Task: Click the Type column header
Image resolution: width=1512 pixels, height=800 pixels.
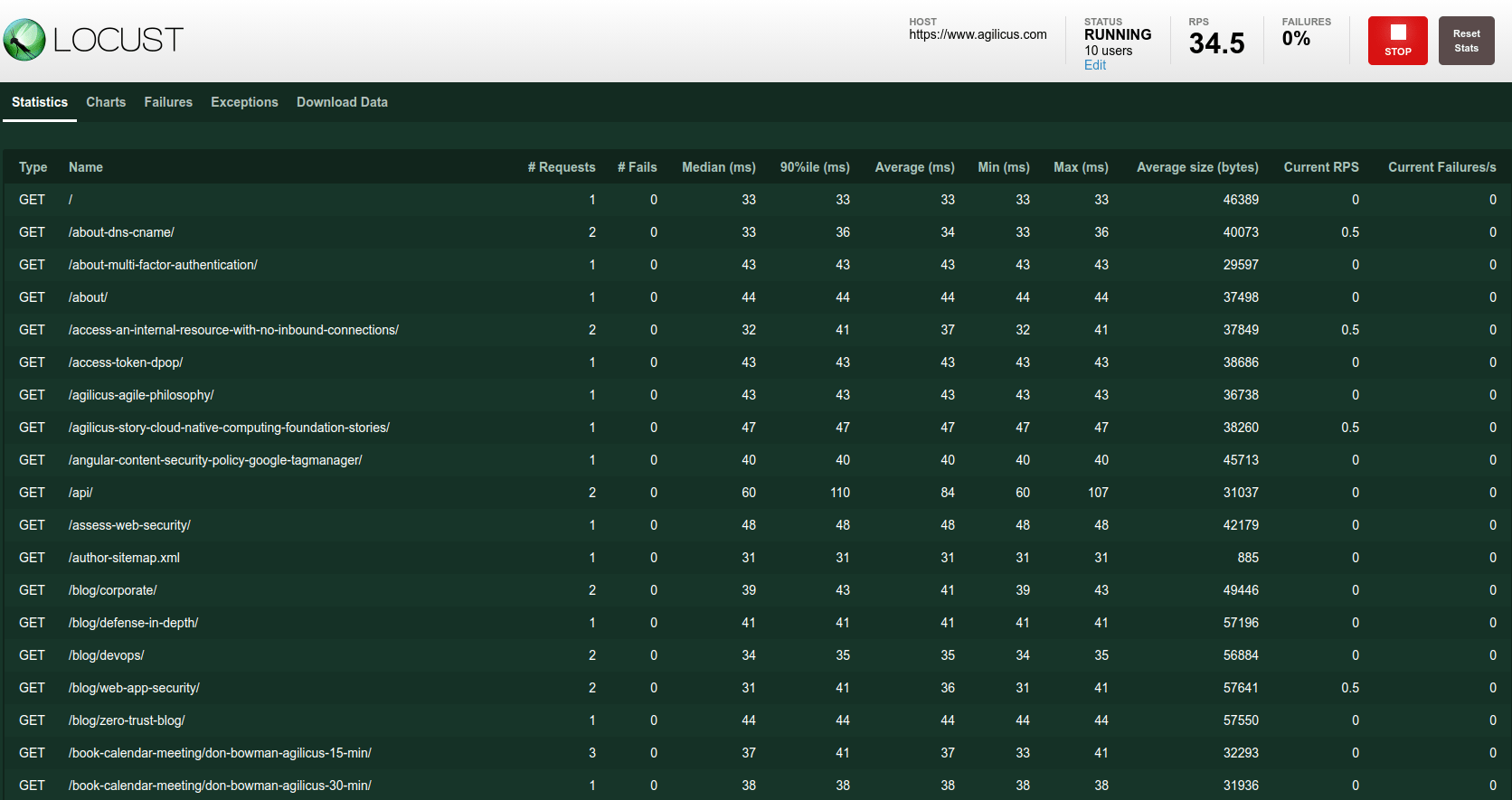Action: pos(33,167)
